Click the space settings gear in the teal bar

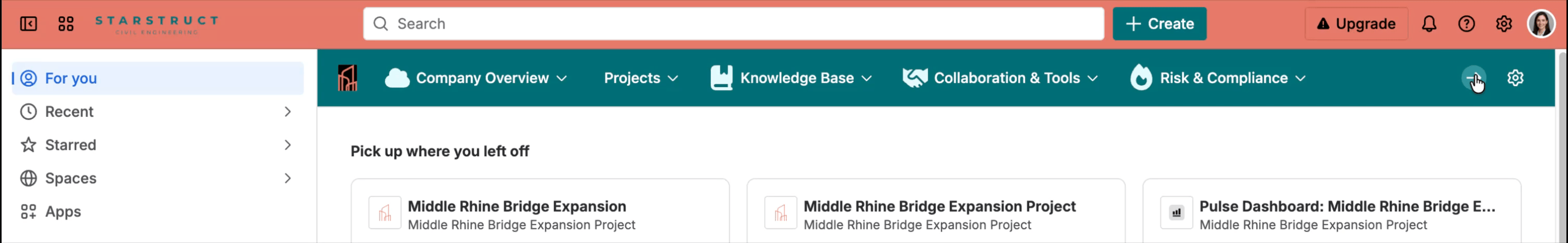tap(1515, 78)
